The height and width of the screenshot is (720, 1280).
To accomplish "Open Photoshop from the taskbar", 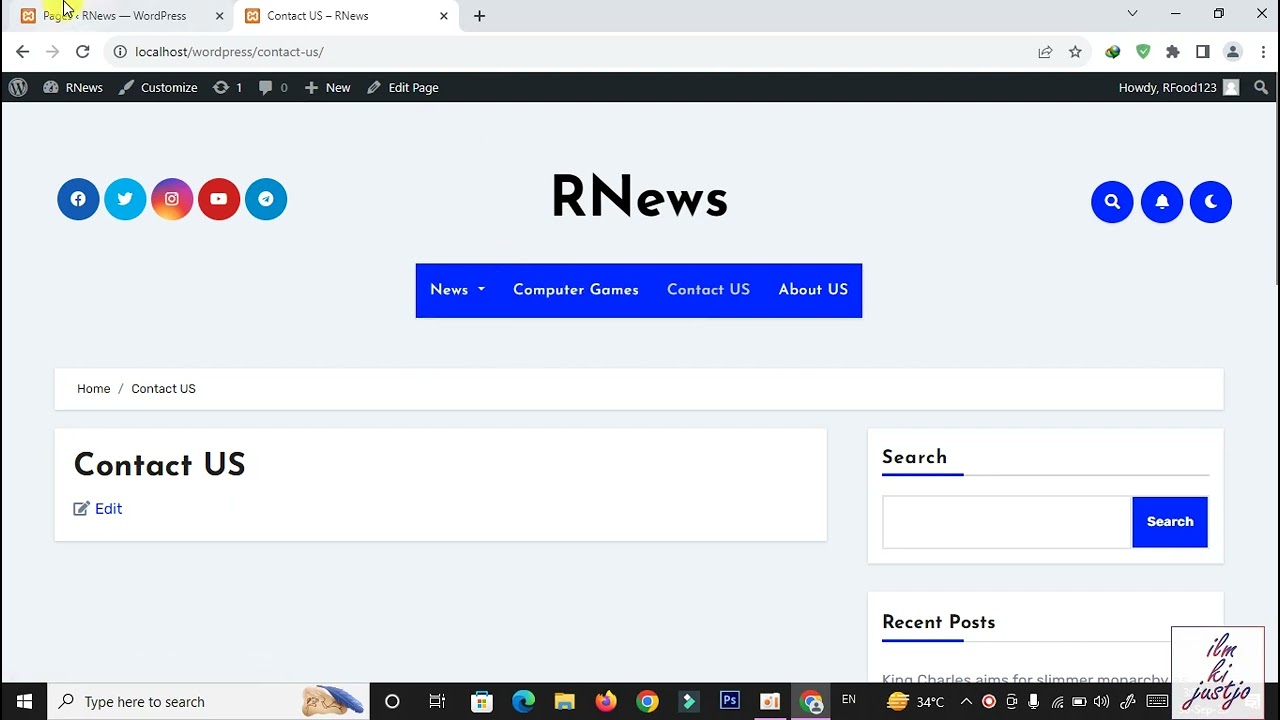I will coord(730,702).
